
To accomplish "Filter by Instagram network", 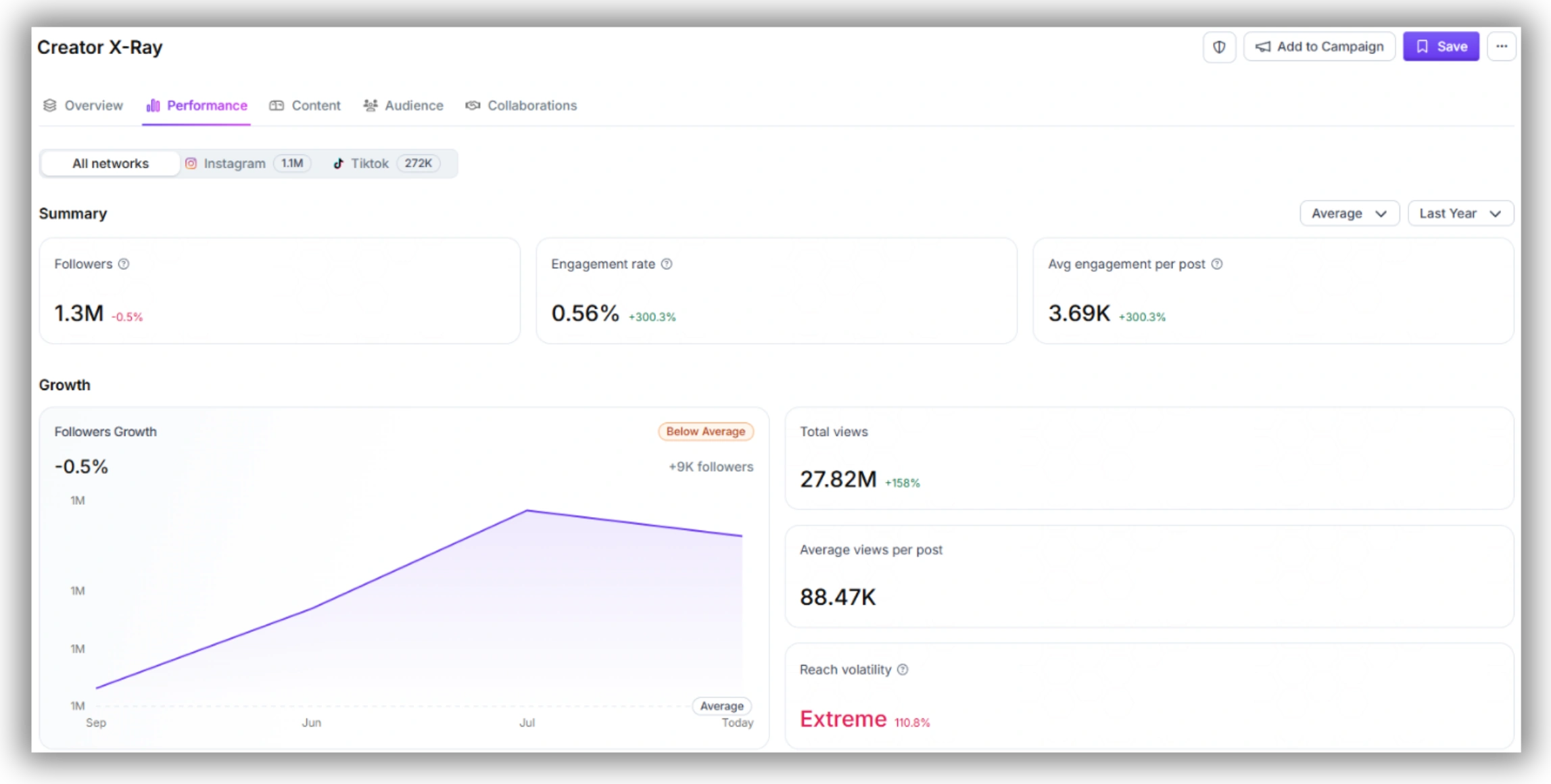I will tap(247, 164).
